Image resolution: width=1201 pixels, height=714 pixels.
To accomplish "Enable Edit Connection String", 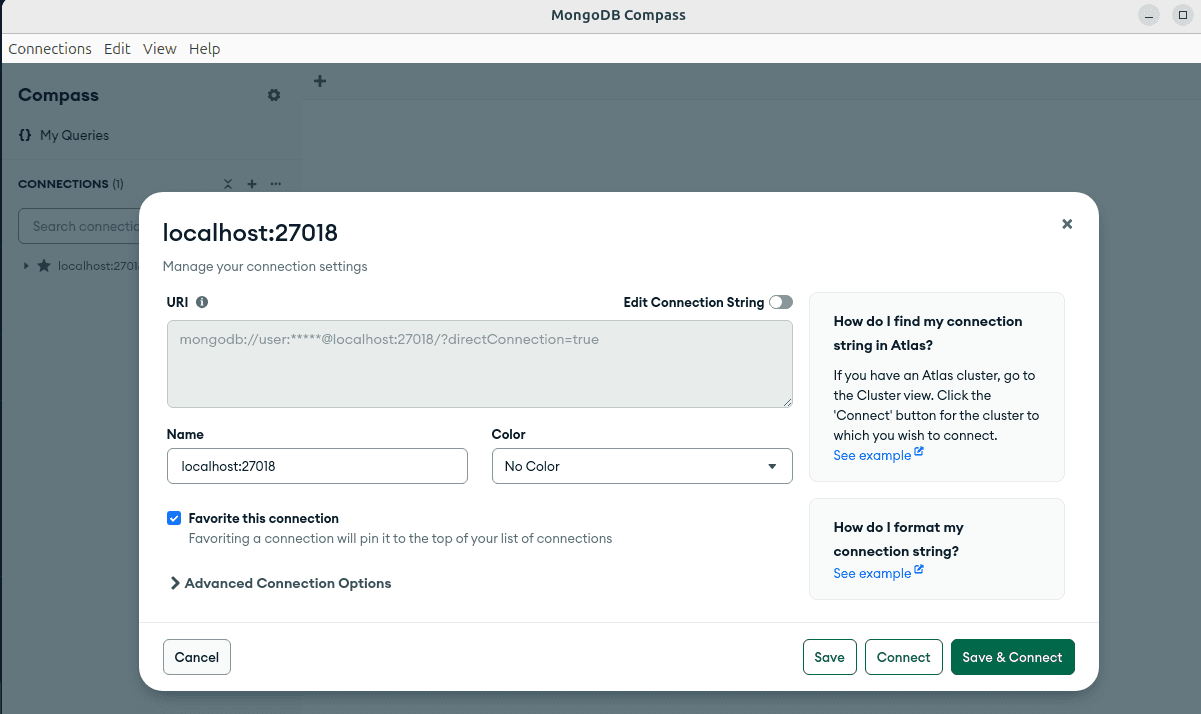I will coord(779,301).
